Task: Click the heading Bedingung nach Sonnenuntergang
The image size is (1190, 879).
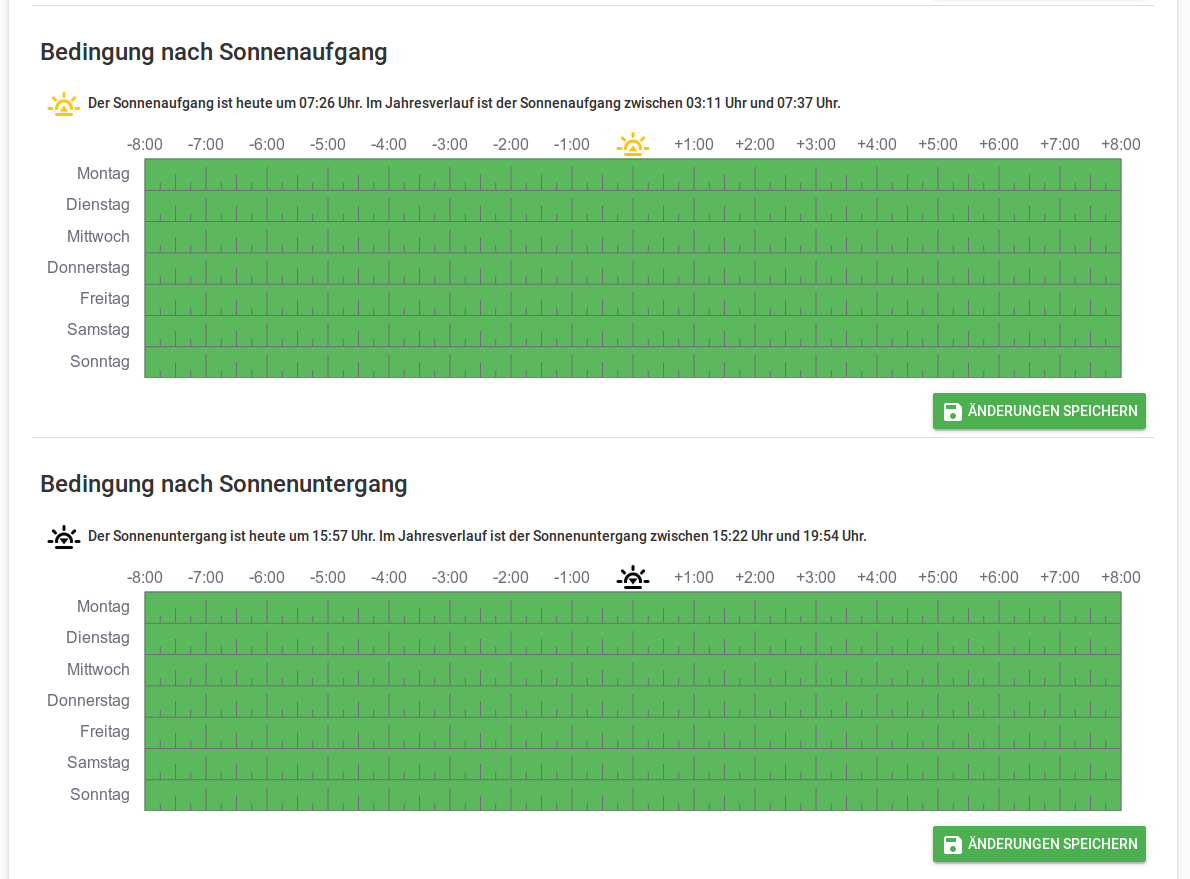Action: coord(223,484)
